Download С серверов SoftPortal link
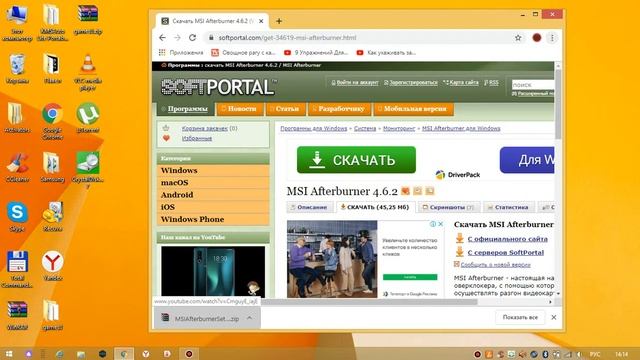 (x=506, y=253)
